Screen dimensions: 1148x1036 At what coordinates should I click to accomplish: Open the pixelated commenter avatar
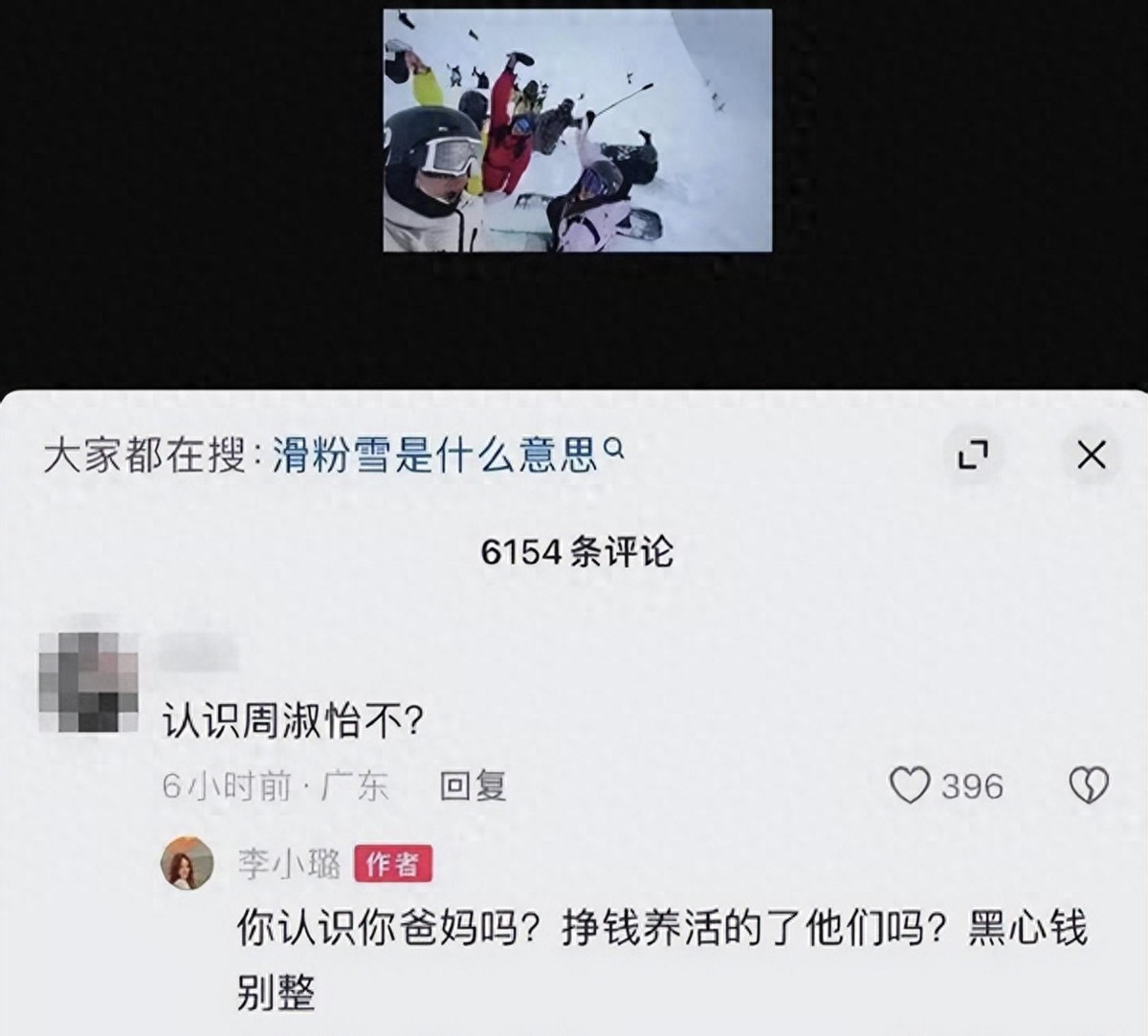coord(89,683)
